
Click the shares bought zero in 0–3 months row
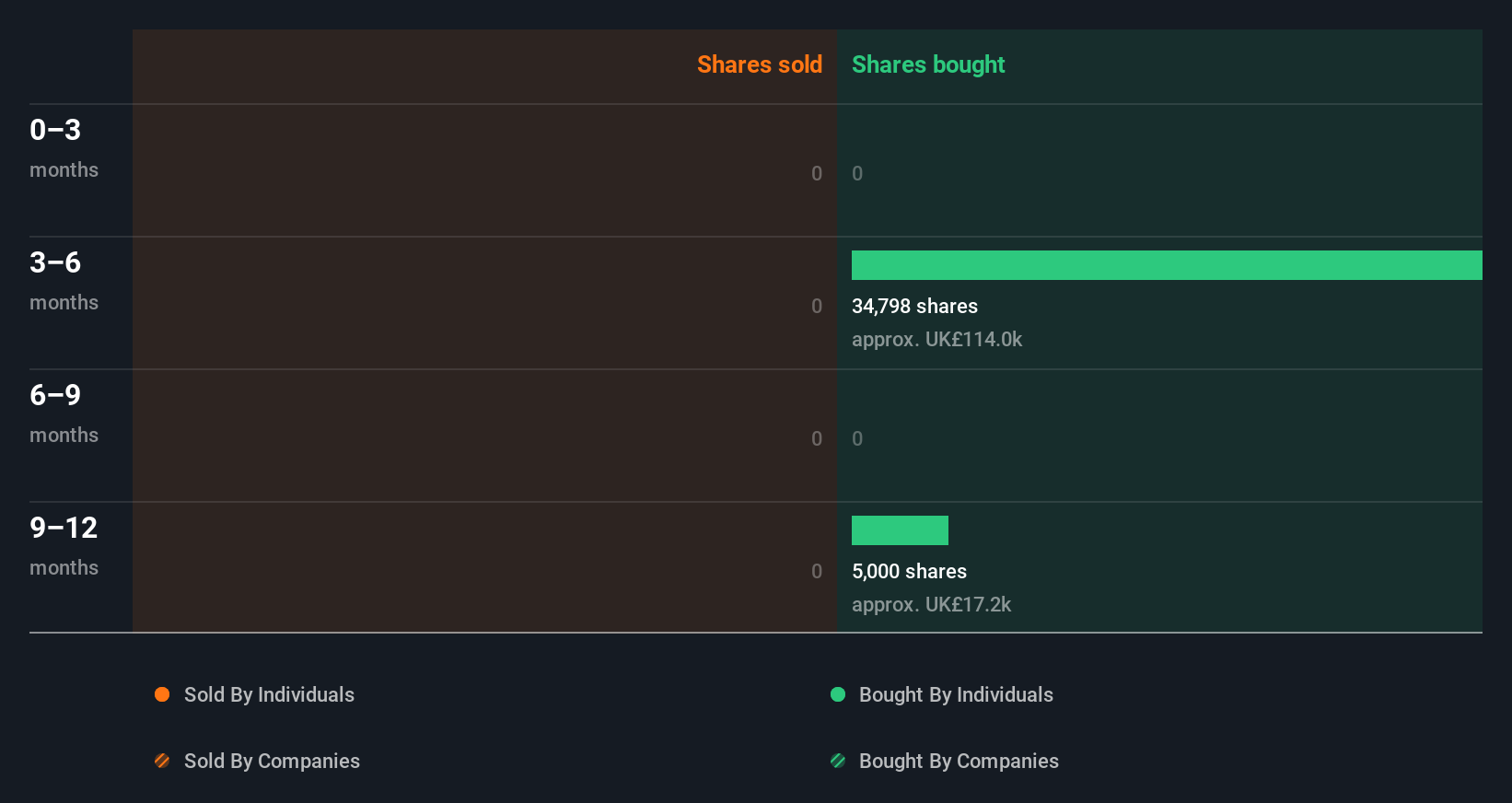pos(857,173)
